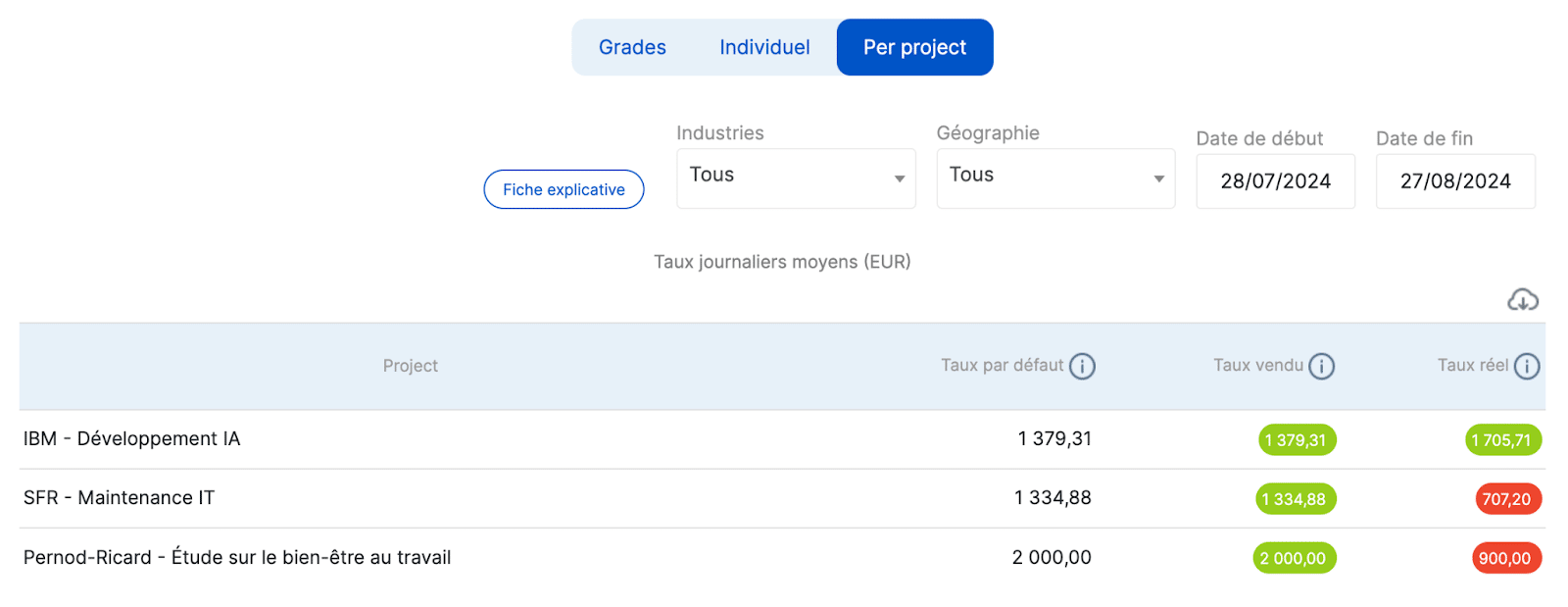Click default rate value 2 000,00
The image size is (1568, 607).
(1052, 557)
